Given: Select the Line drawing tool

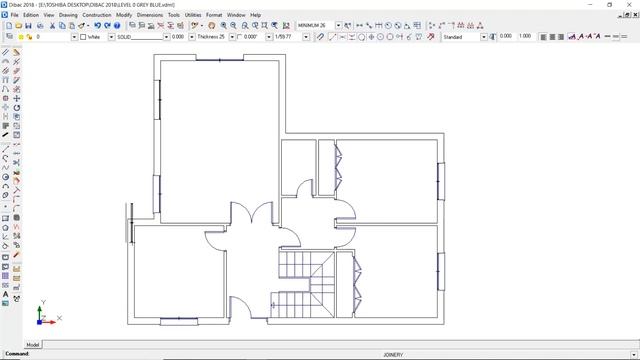Looking at the screenshot, I should [x=5, y=149].
